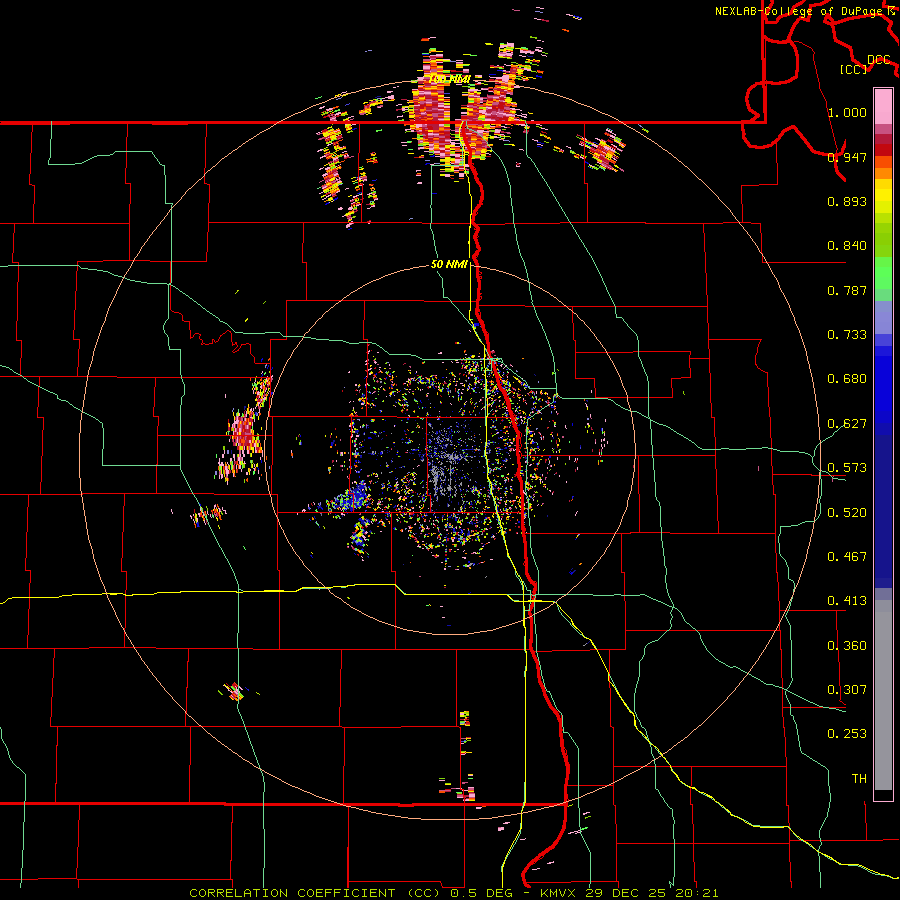Select the 0.733 scale value
This screenshot has height=900, width=900.
tap(847, 335)
